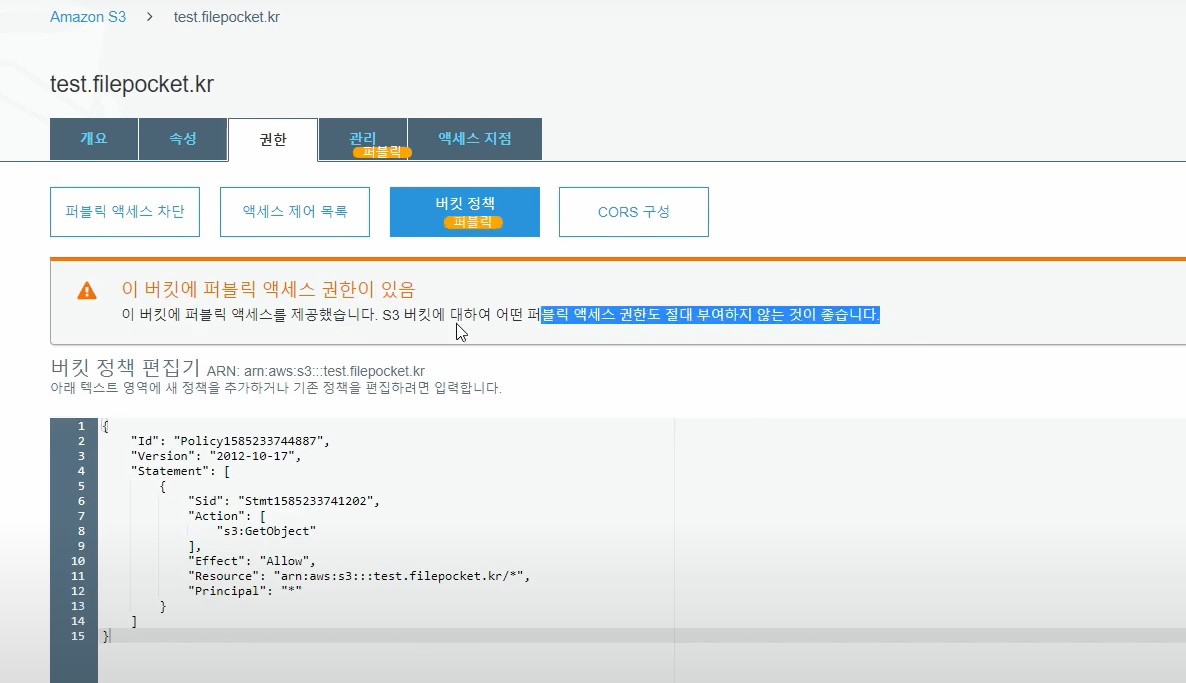
Task: Click the "Action": [ line
Action: [226, 516]
